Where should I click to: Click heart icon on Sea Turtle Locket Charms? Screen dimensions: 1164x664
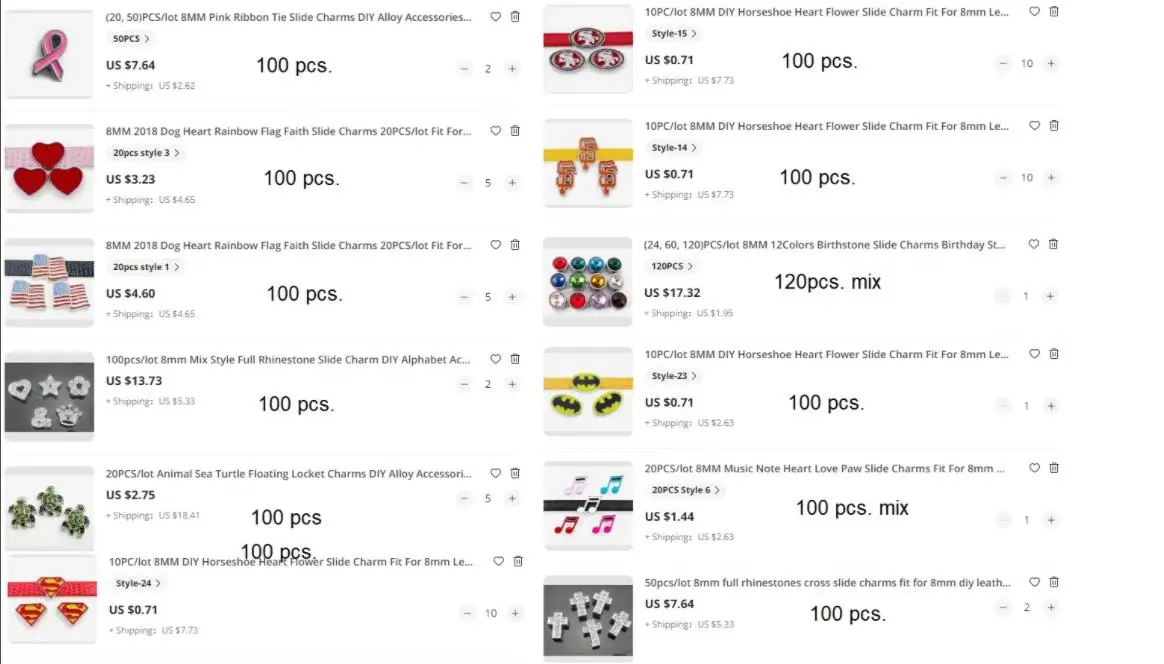[495, 473]
